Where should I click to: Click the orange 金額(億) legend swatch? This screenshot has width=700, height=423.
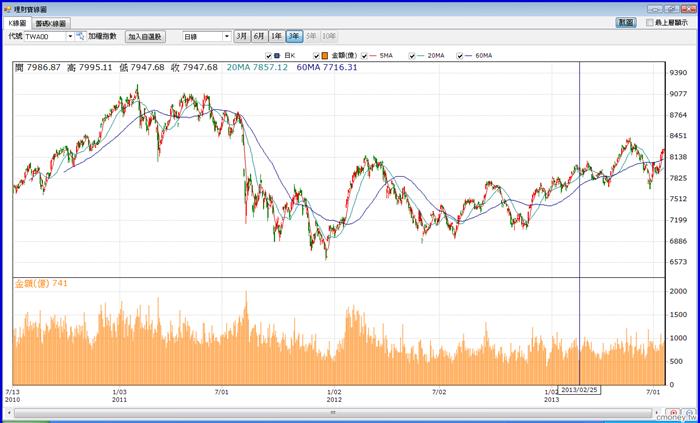325,56
